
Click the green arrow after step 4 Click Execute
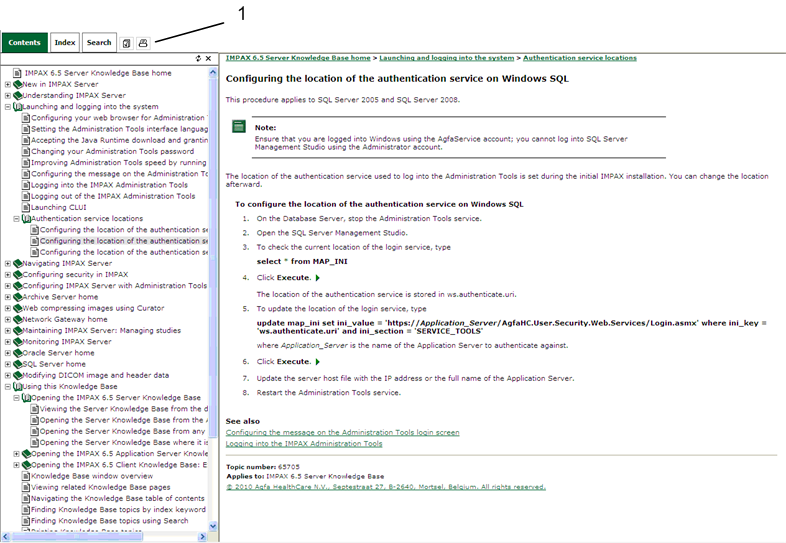(x=317, y=278)
